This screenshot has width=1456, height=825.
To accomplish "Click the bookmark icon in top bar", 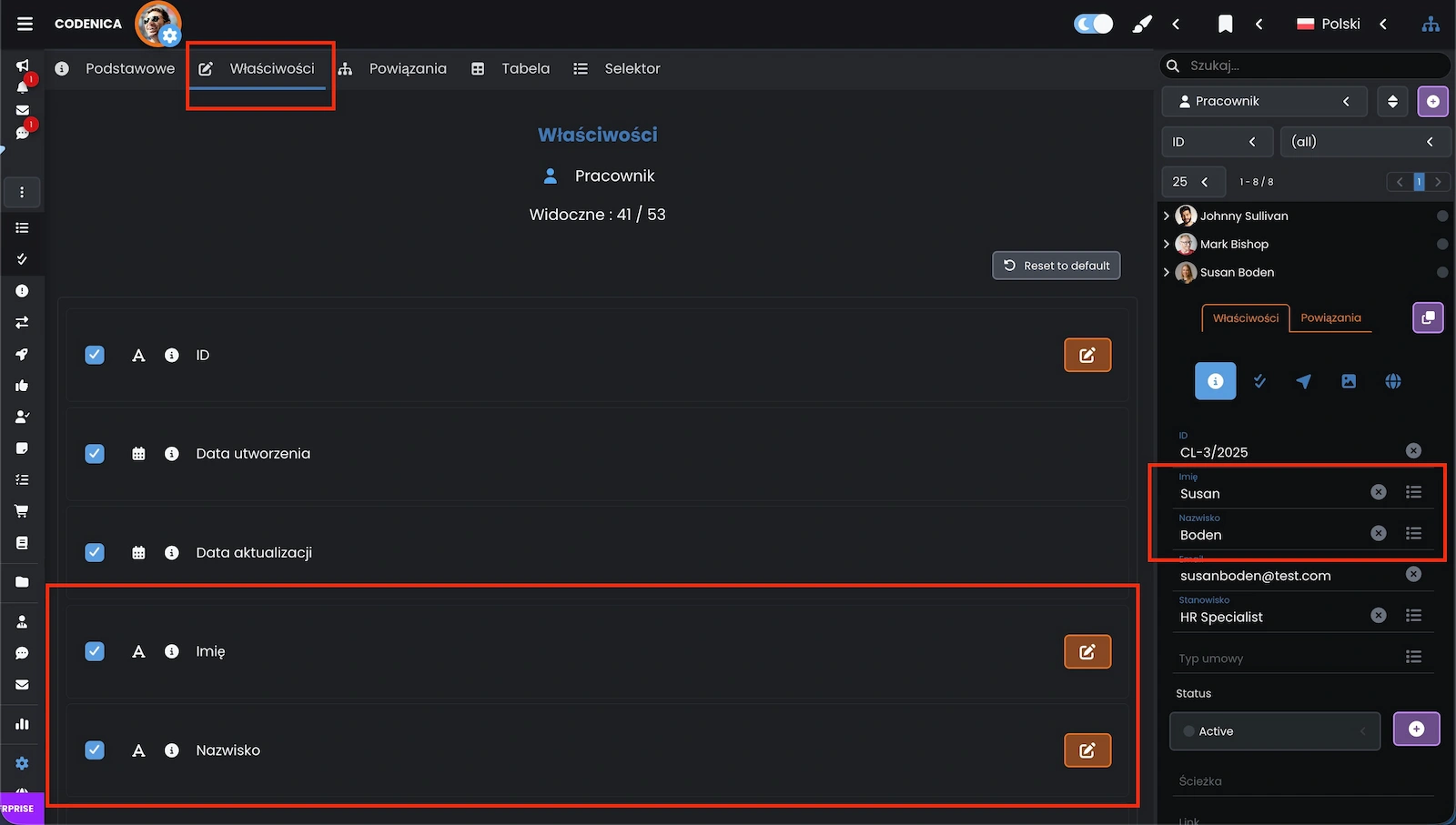I will click(x=1225, y=24).
